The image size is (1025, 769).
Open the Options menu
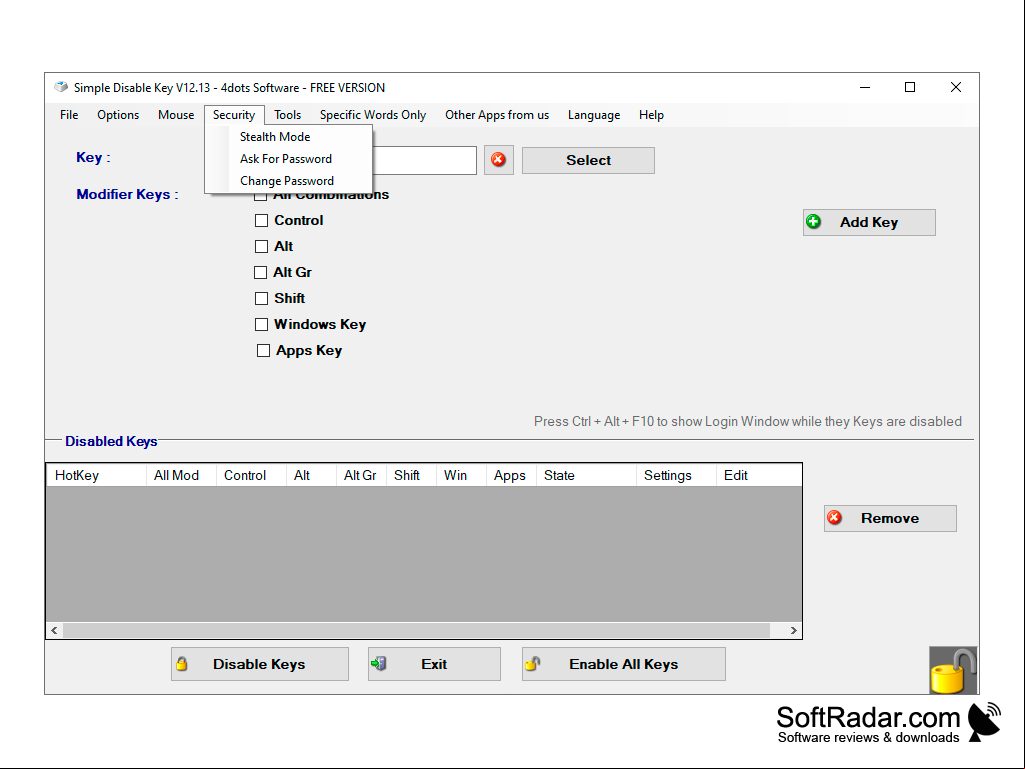pos(118,114)
